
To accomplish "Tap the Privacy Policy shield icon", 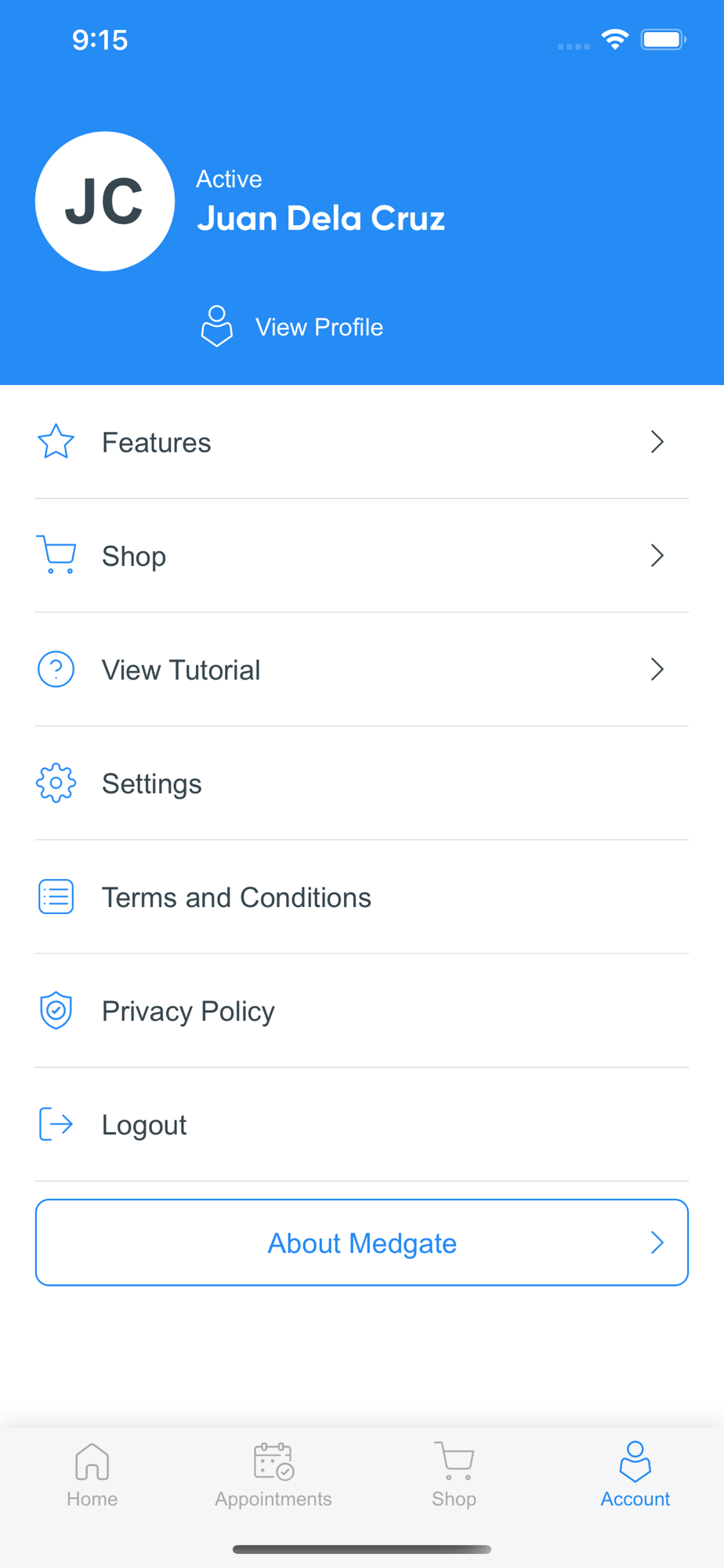I will pos(56,1011).
